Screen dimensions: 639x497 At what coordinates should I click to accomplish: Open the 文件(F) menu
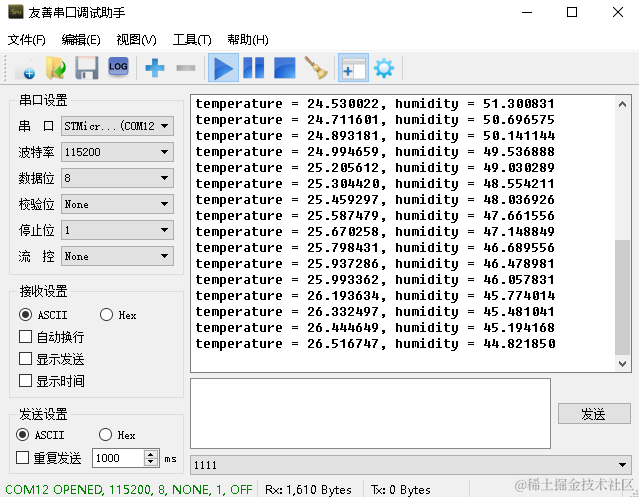(26, 40)
